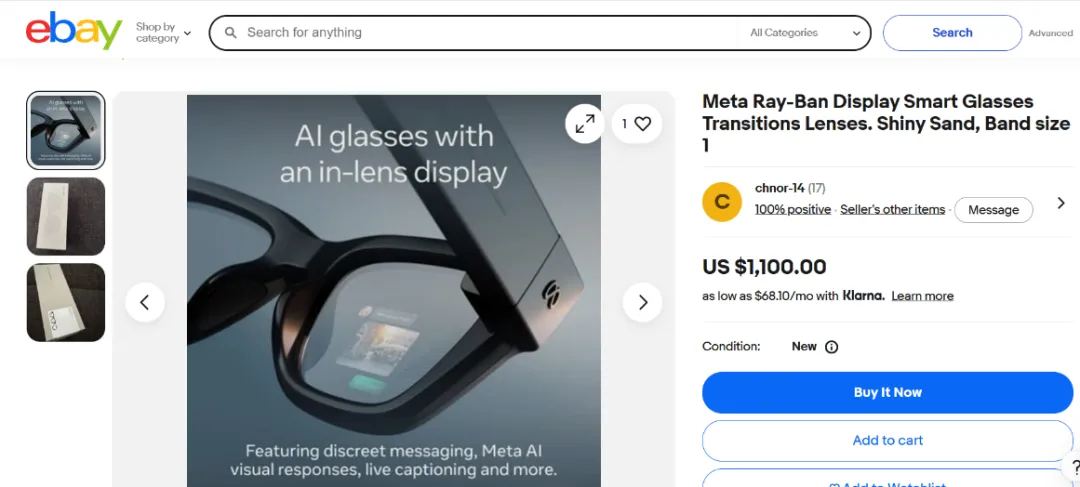This screenshot has height=487, width=1080.
Task: Expand the product image to fullscreen
Action: pos(585,124)
